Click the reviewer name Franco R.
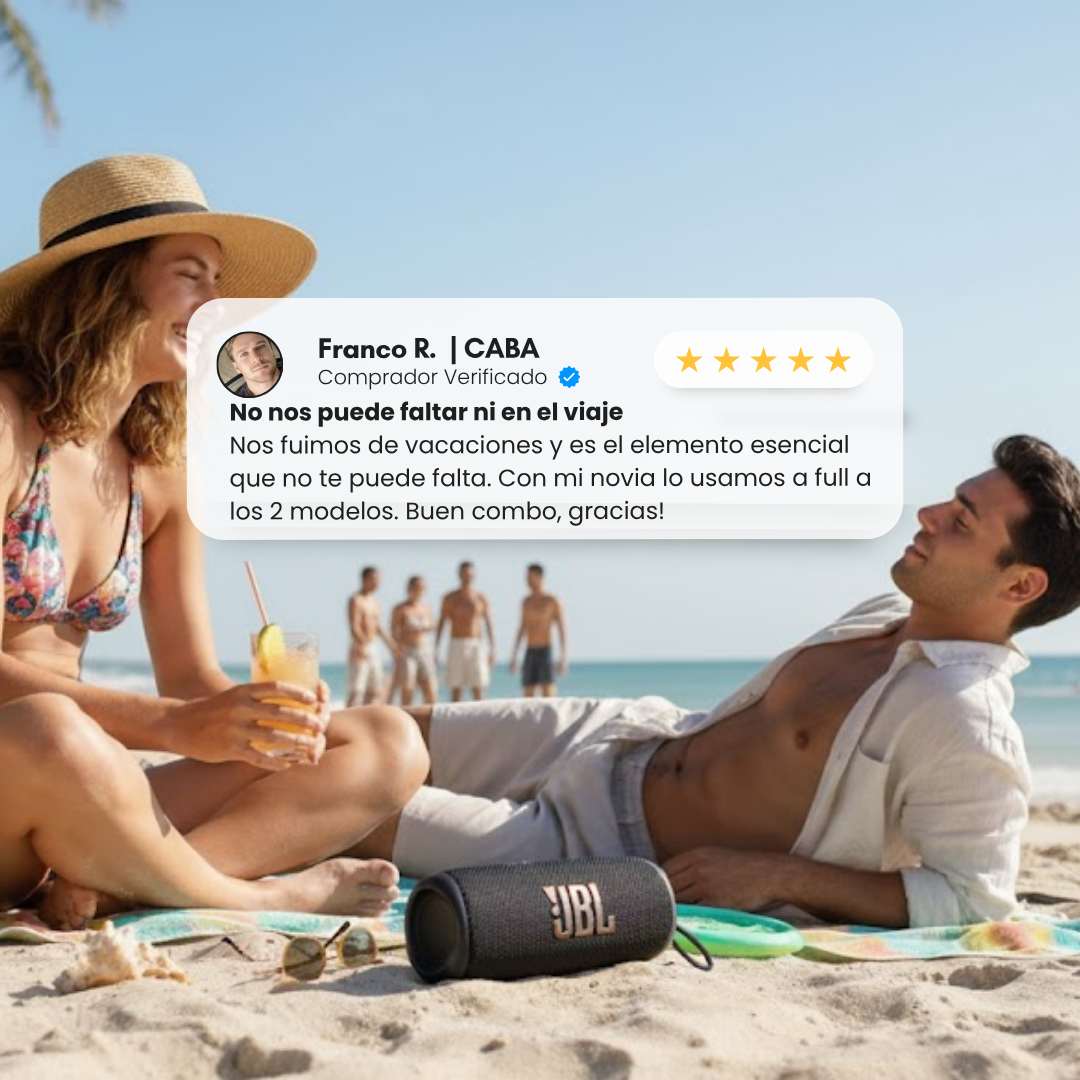 (377, 349)
